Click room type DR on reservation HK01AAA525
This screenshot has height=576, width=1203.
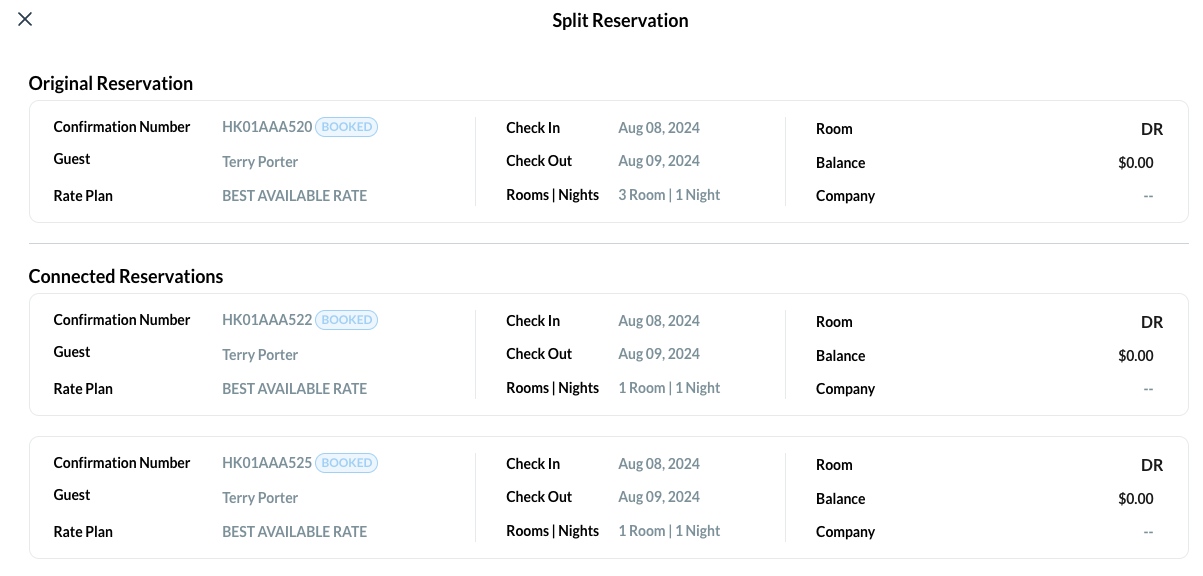[x=1151, y=465]
